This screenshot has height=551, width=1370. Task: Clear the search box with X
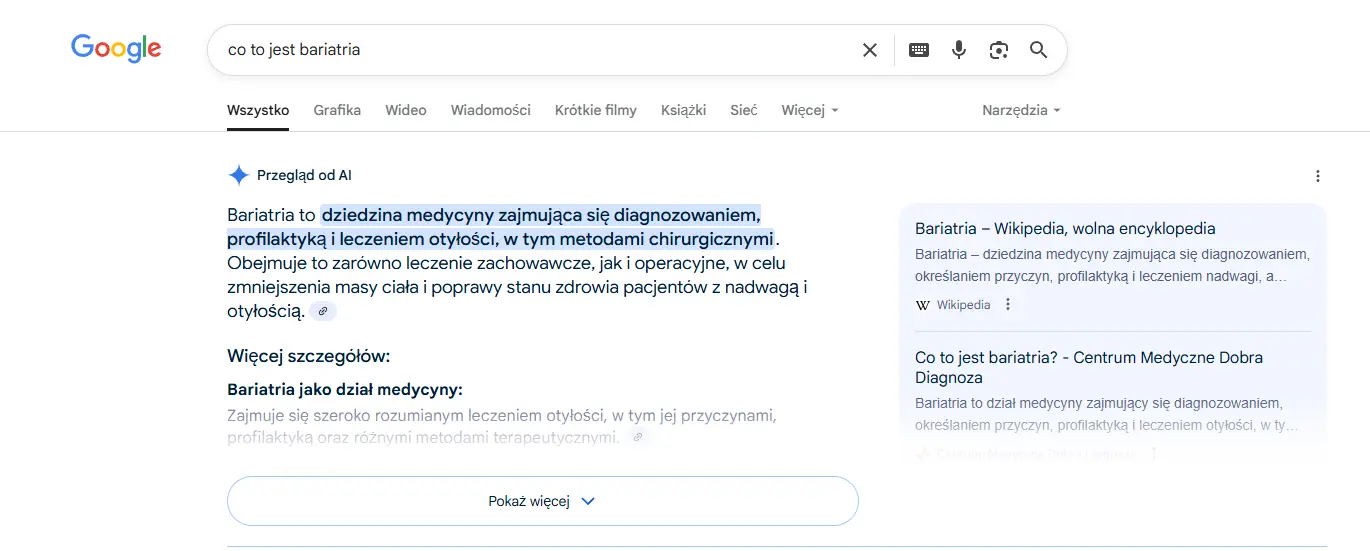[x=870, y=50]
